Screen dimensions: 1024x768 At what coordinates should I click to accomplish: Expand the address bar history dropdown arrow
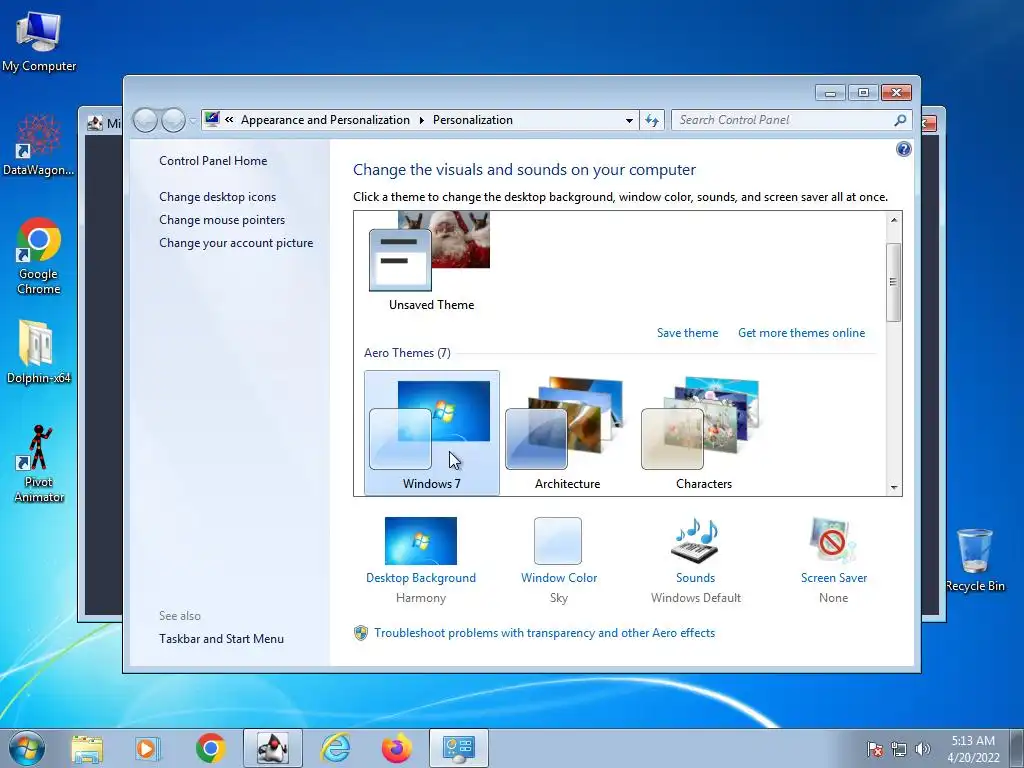pos(629,120)
